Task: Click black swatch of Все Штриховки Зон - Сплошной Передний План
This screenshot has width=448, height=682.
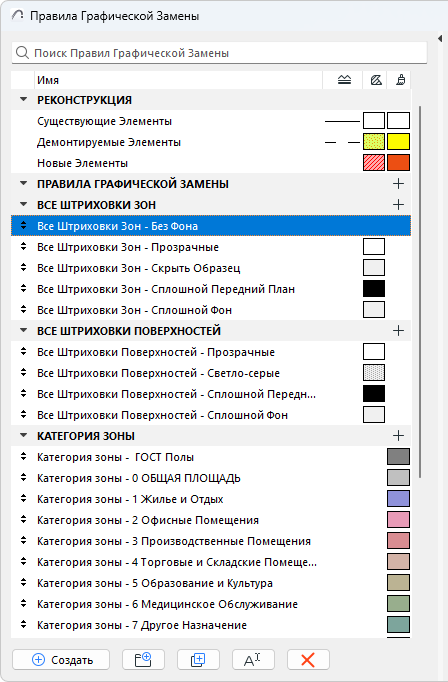Action: click(x=374, y=288)
